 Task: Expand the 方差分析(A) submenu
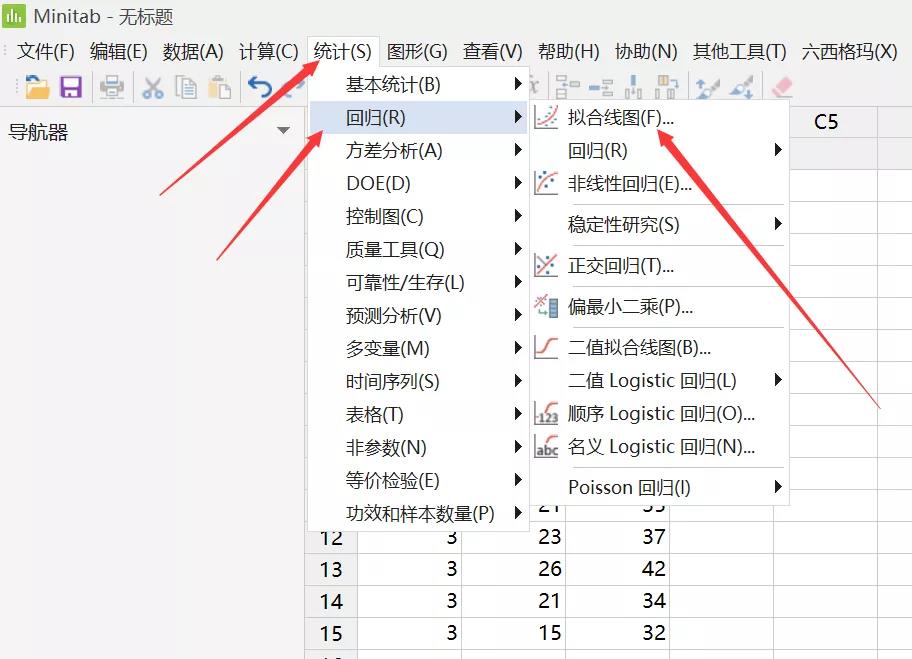point(418,151)
